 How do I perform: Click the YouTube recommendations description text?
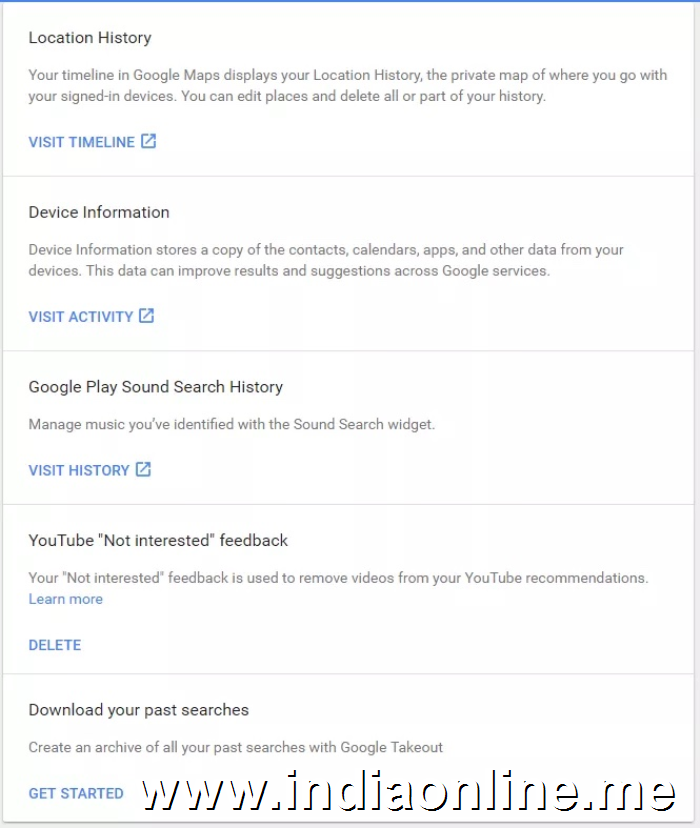pos(338,578)
